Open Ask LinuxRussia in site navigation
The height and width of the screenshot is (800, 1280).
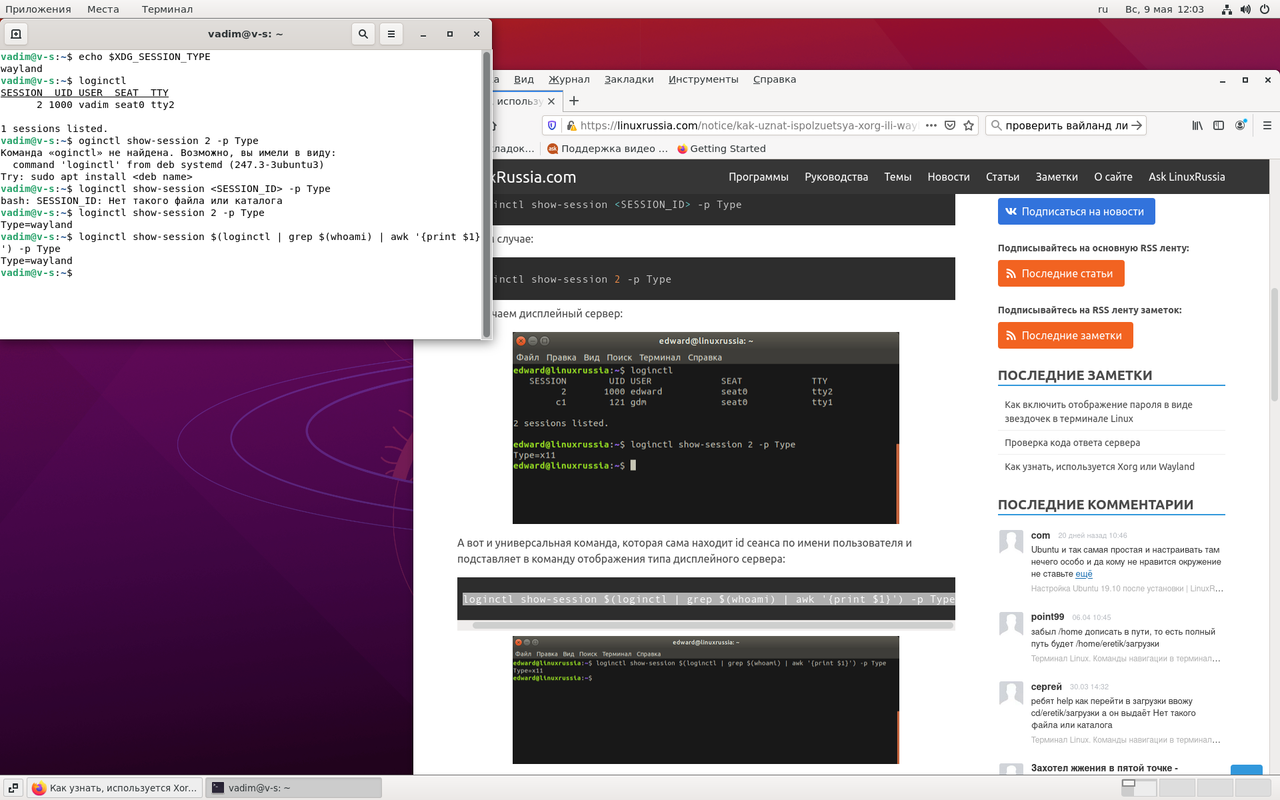coord(1186,177)
